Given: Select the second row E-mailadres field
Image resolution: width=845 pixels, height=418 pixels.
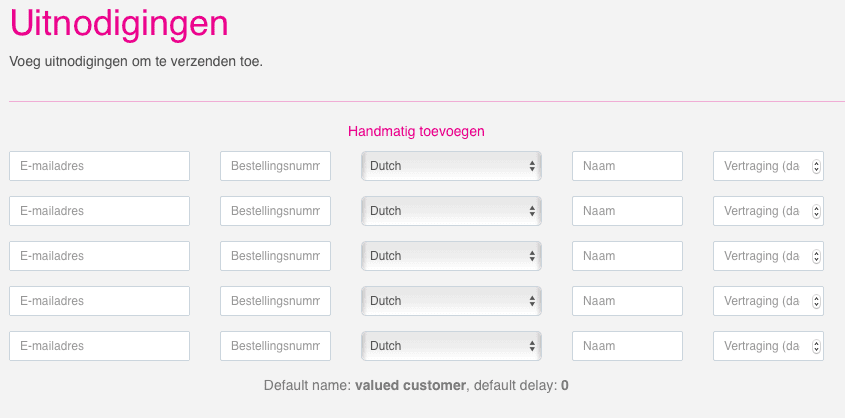Looking at the screenshot, I should tap(99, 211).
